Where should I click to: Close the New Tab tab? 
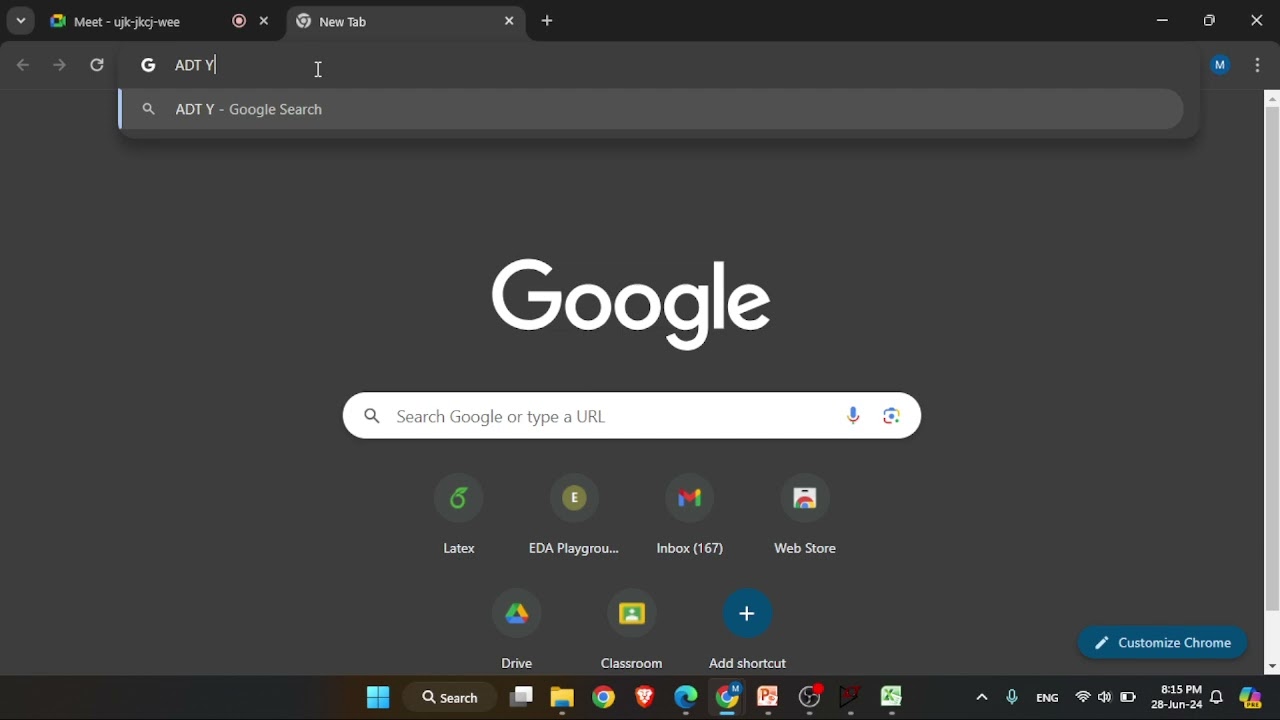(x=510, y=21)
